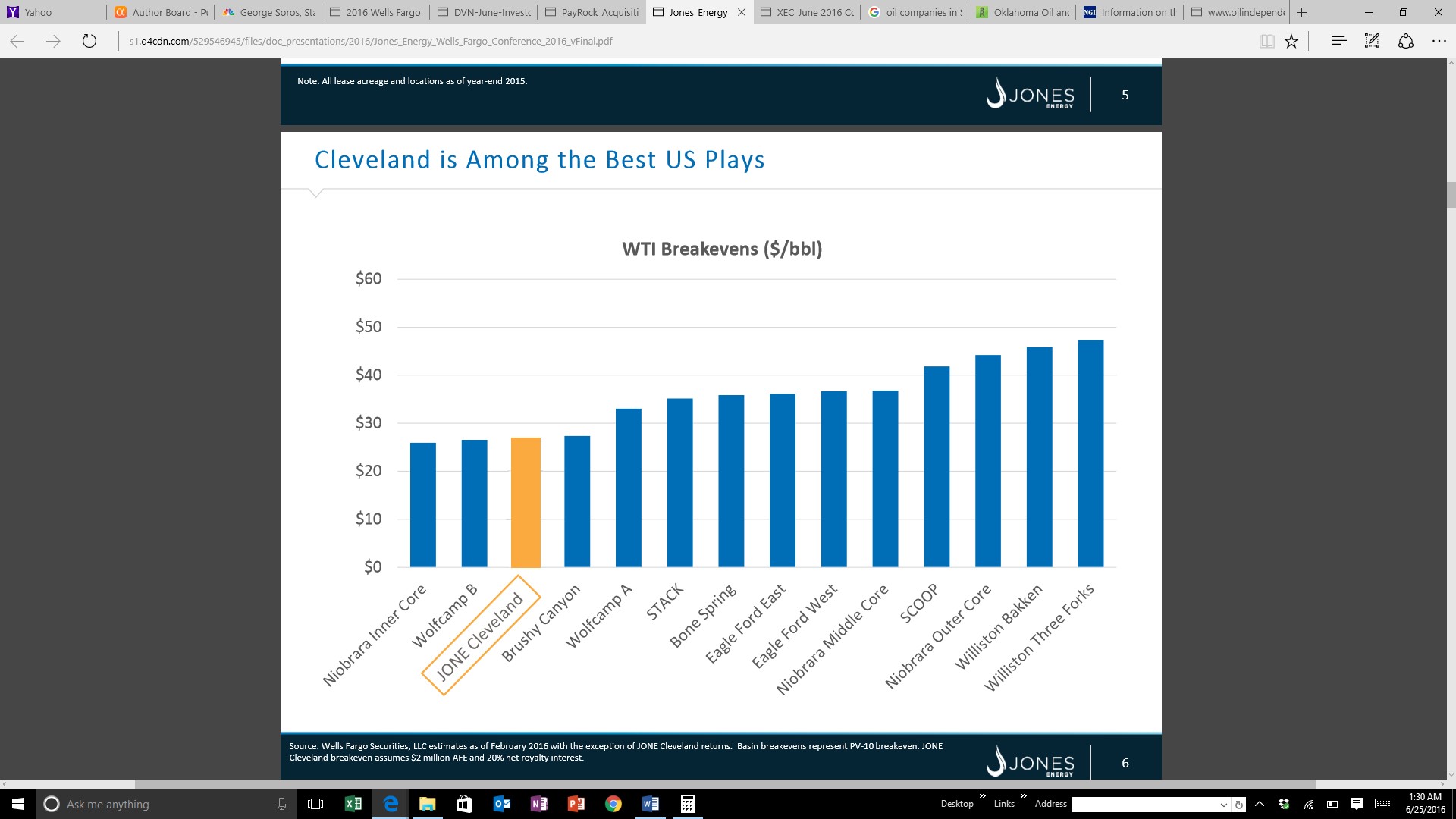Make a Web Note with pen icon
The image size is (1456, 819).
[1372, 41]
